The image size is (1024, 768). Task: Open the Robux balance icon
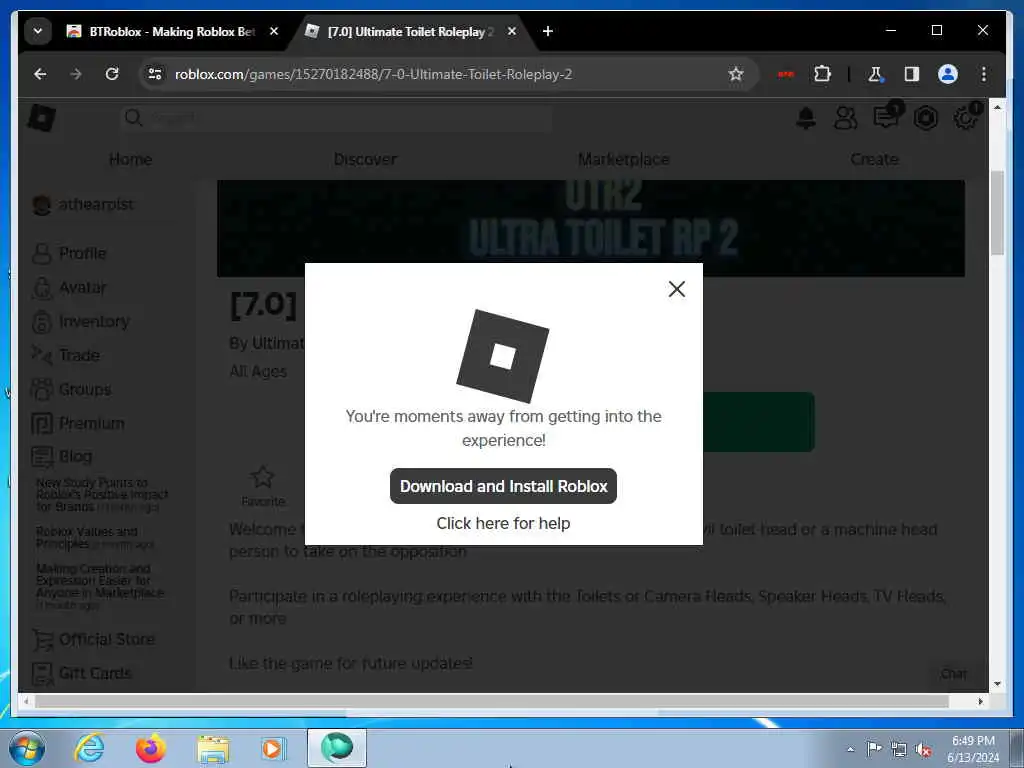pyautogui.click(x=925, y=118)
